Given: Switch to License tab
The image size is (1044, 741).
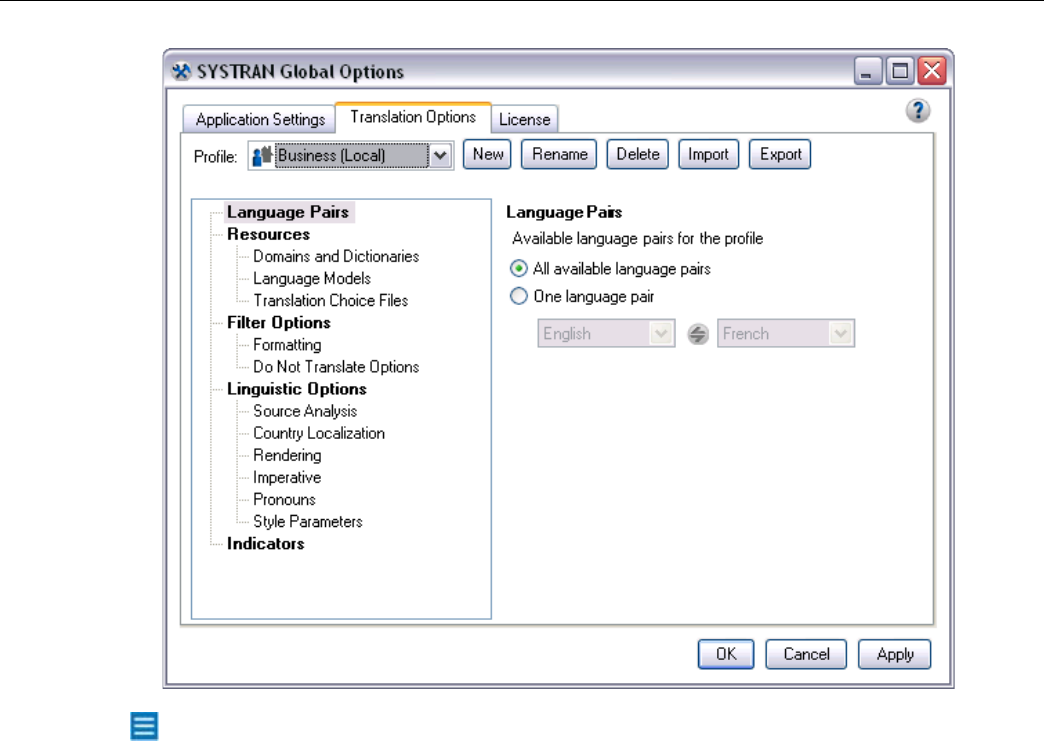Looking at the screenshot, I should click(525, 120).
